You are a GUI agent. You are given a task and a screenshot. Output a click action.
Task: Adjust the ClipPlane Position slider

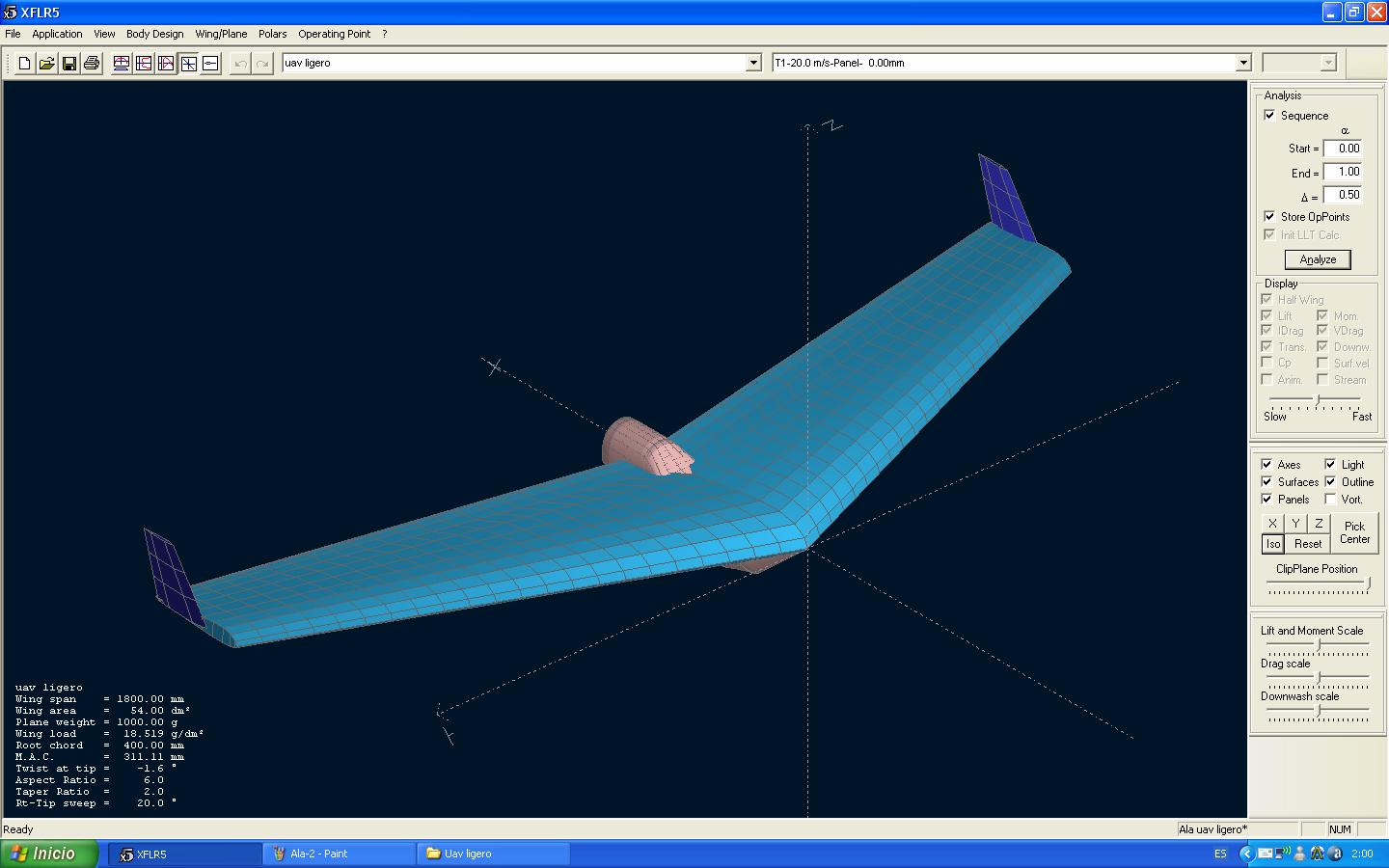pyautogui.click(x=1367, y=584)
